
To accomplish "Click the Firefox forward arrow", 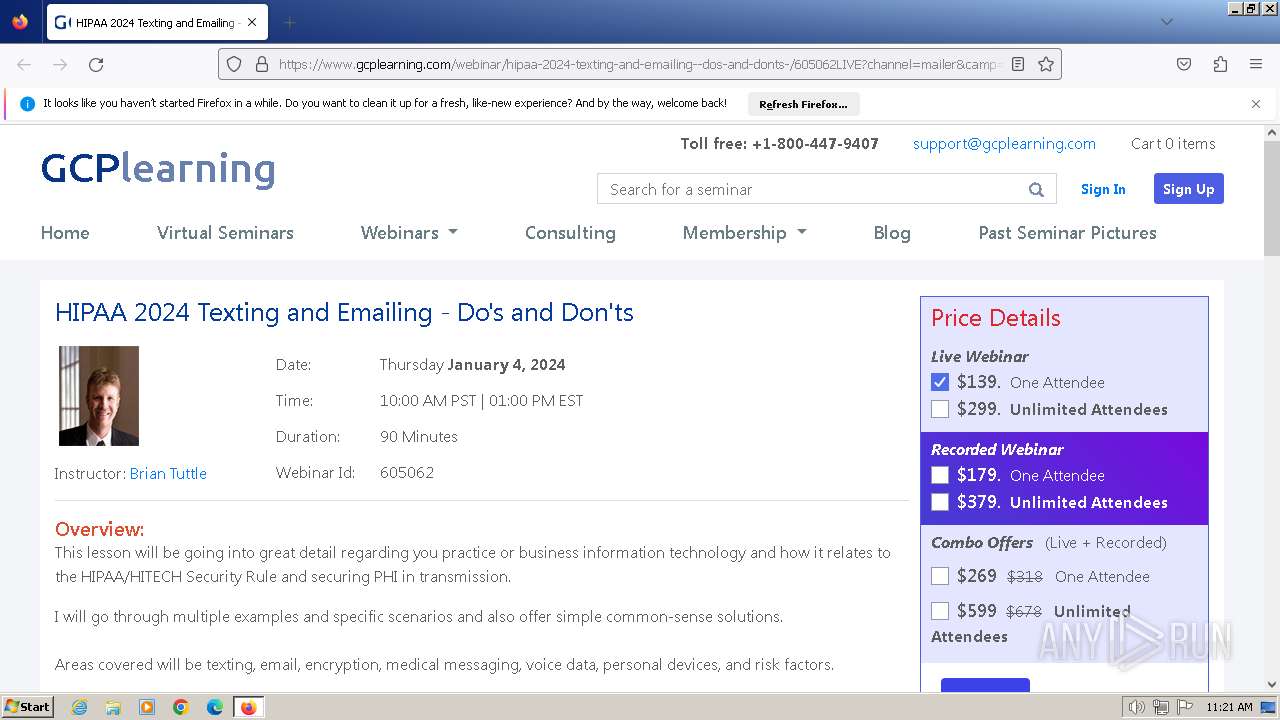I will pos(60,64).
